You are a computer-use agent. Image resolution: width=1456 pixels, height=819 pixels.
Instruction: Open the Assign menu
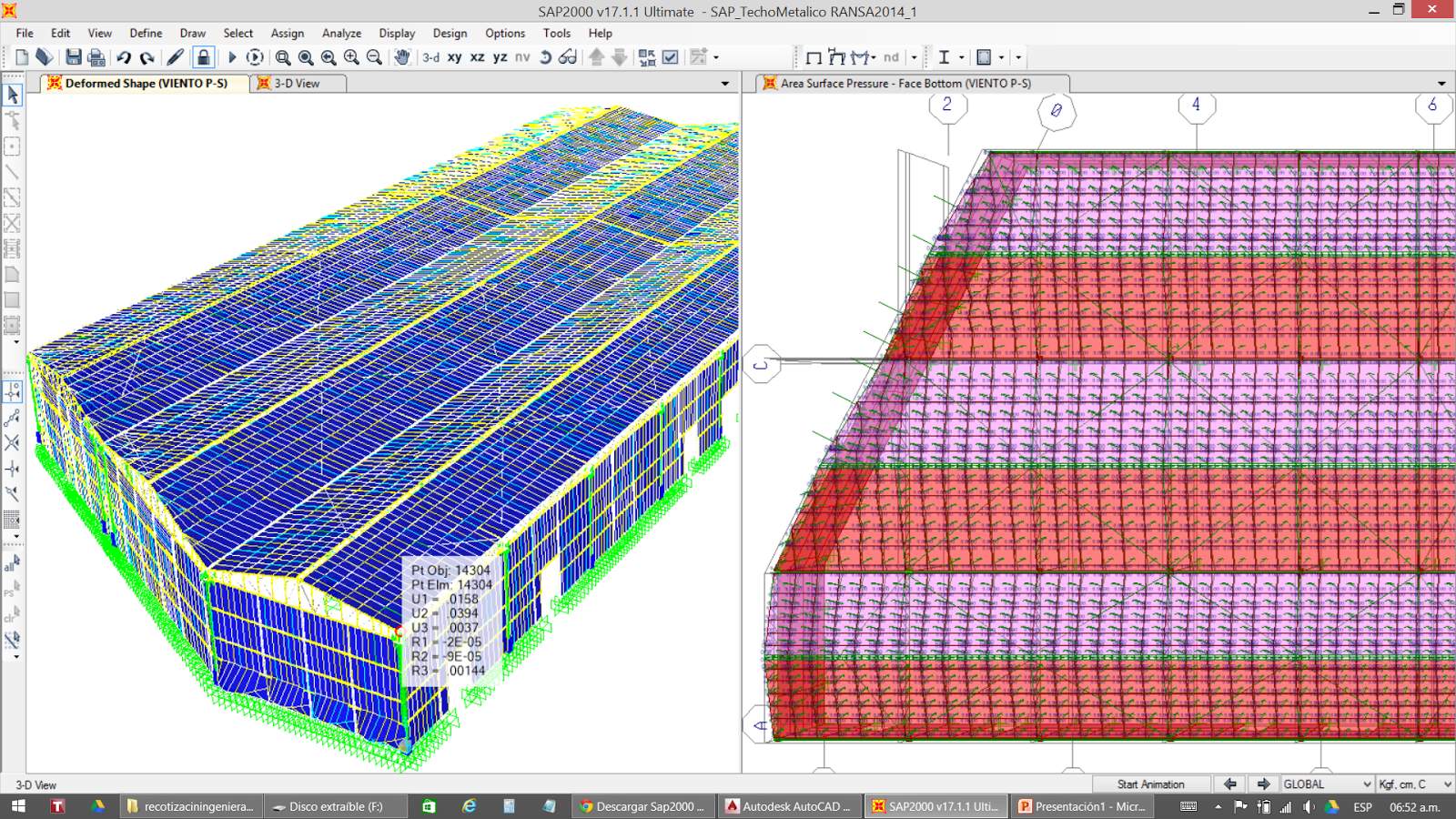[x=288, y=33]
